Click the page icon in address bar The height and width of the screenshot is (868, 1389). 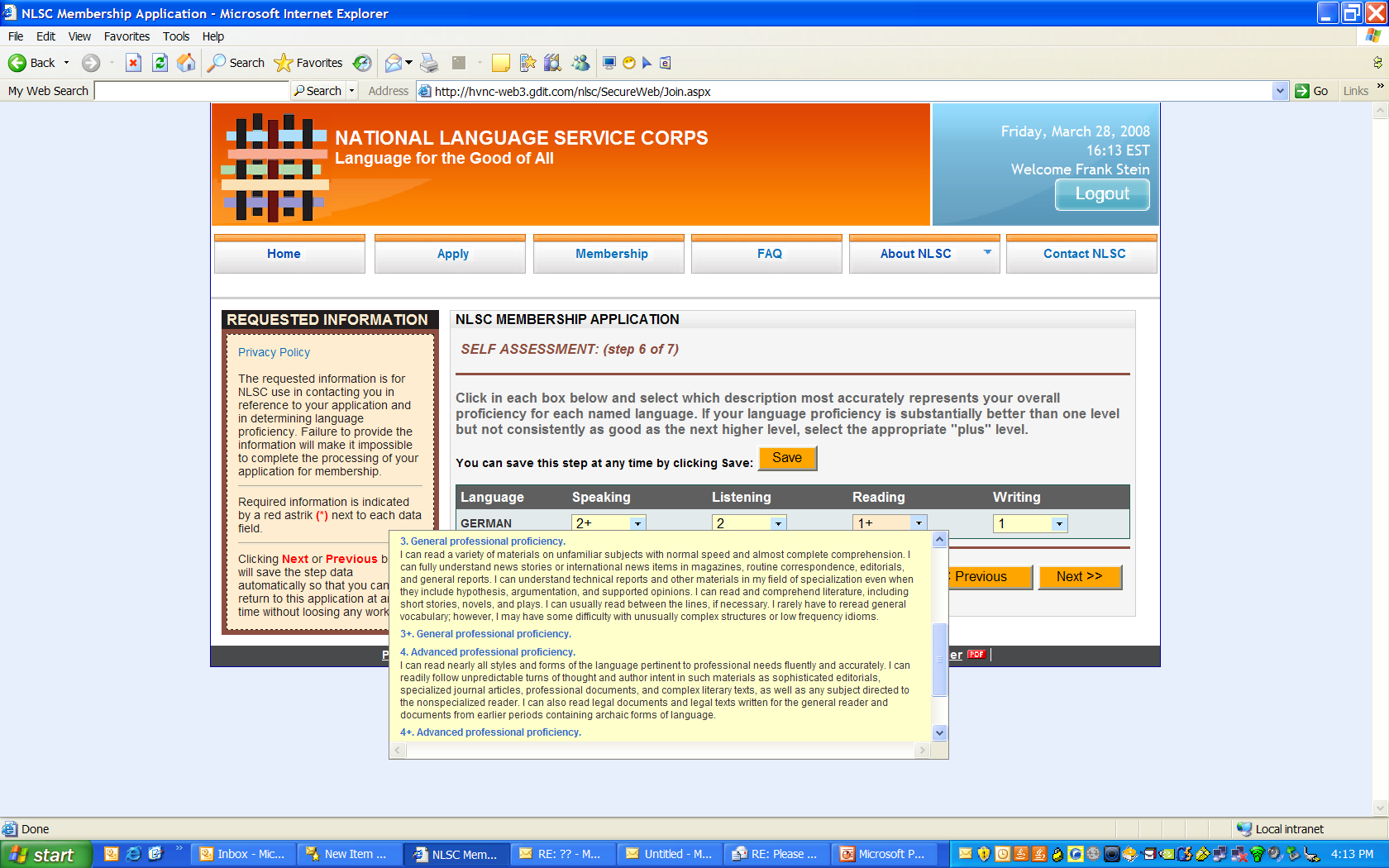pyautogui.click(x=425, y=91)
